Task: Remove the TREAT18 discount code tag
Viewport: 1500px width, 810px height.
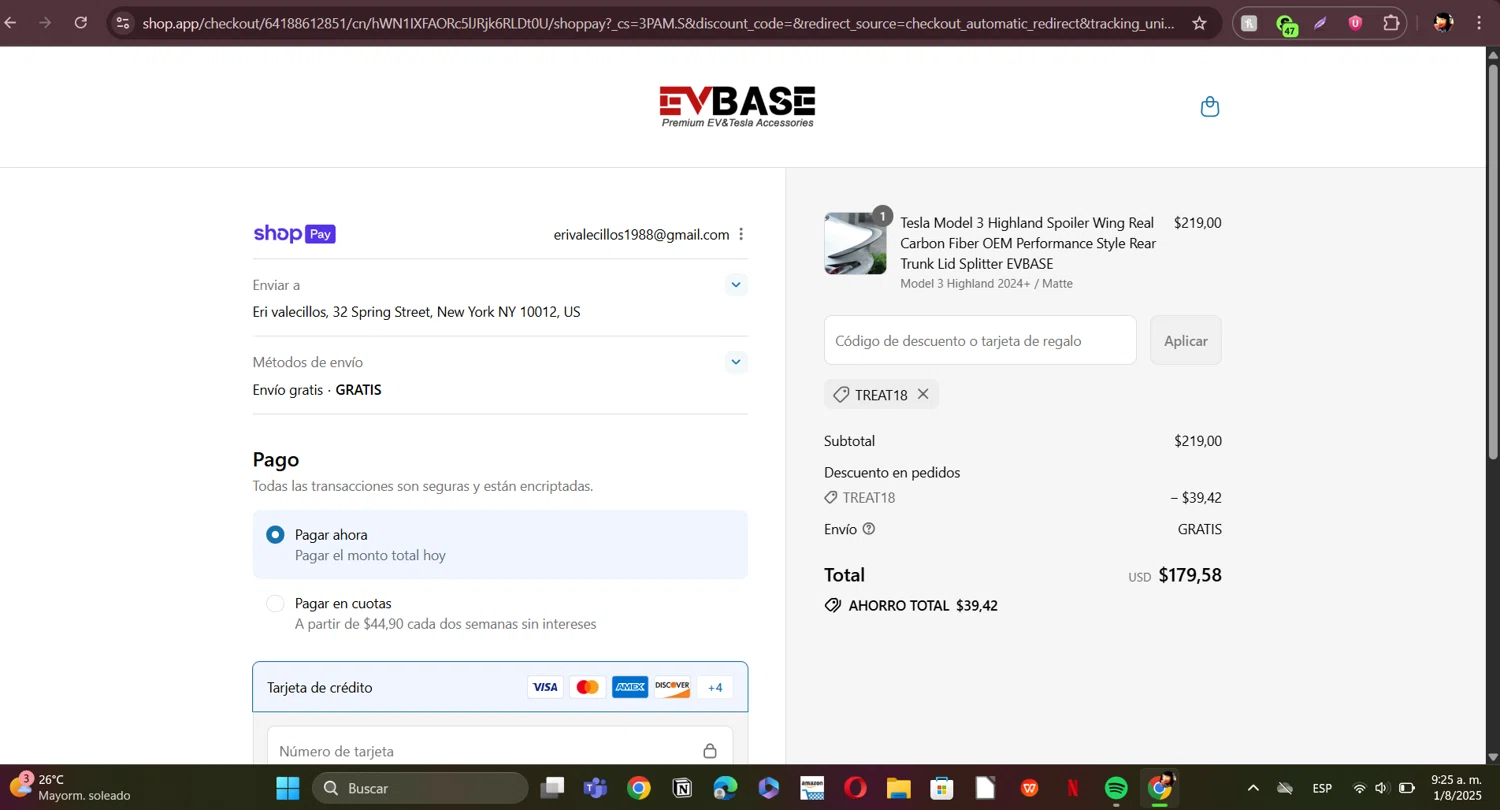Action: pos(923,394)
